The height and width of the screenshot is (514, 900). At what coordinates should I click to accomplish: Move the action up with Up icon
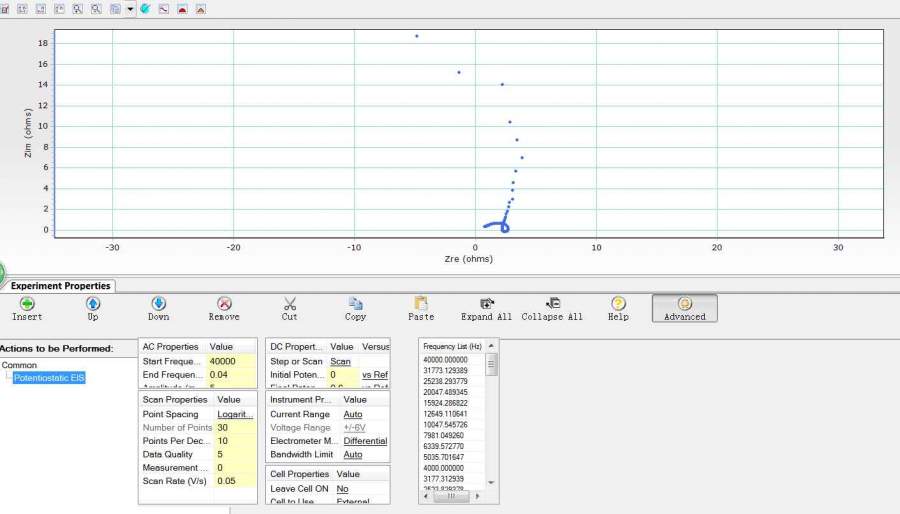tap(93, 304)
